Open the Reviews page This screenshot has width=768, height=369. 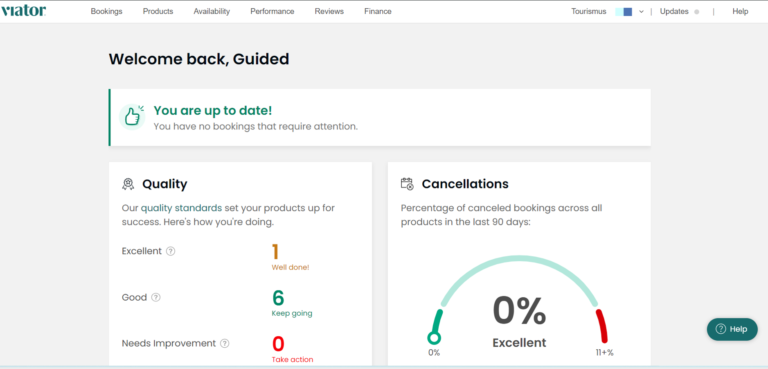[x=329, y=11]
